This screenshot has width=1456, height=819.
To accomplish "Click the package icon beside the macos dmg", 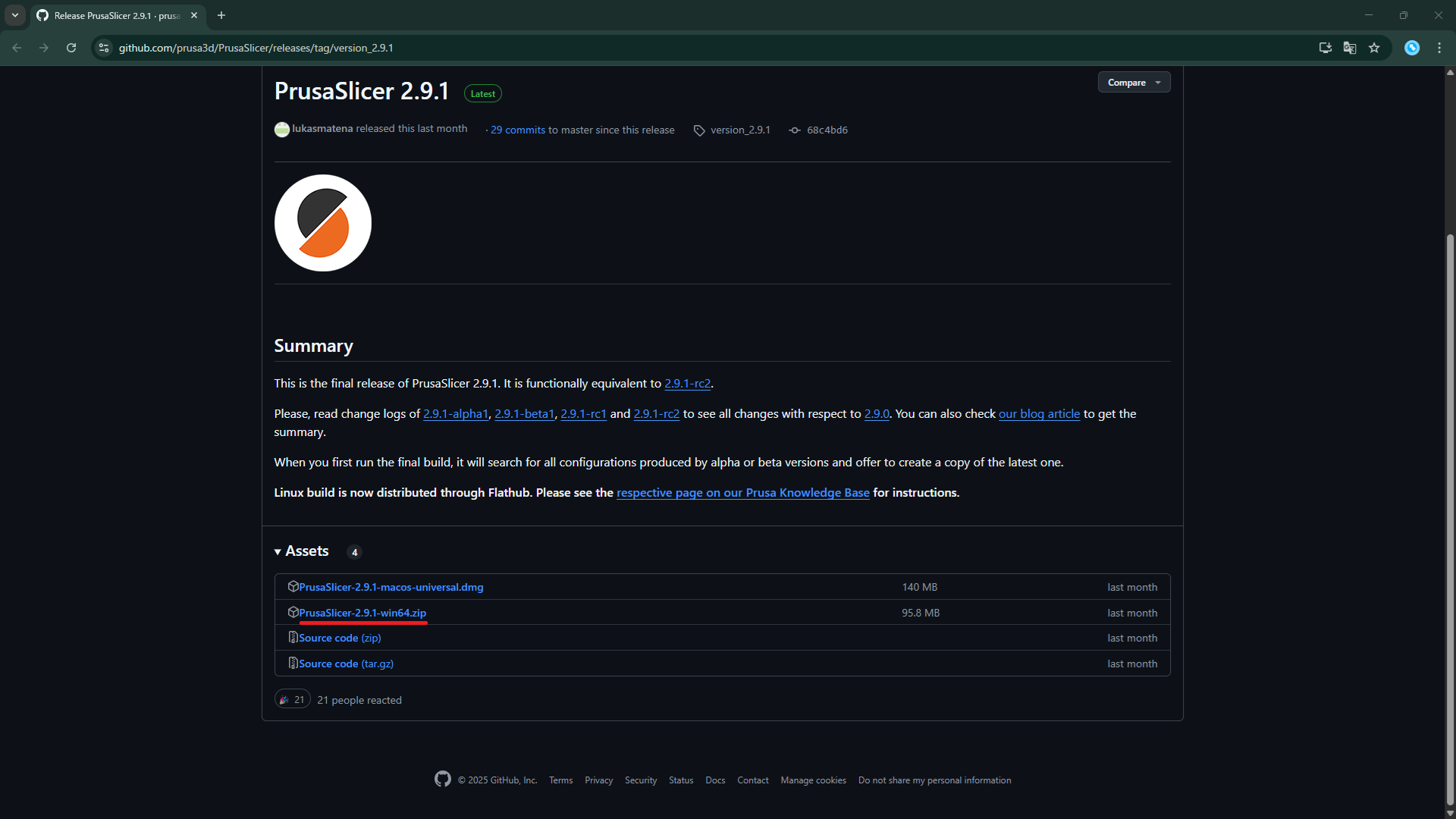I will coord(293,587).
